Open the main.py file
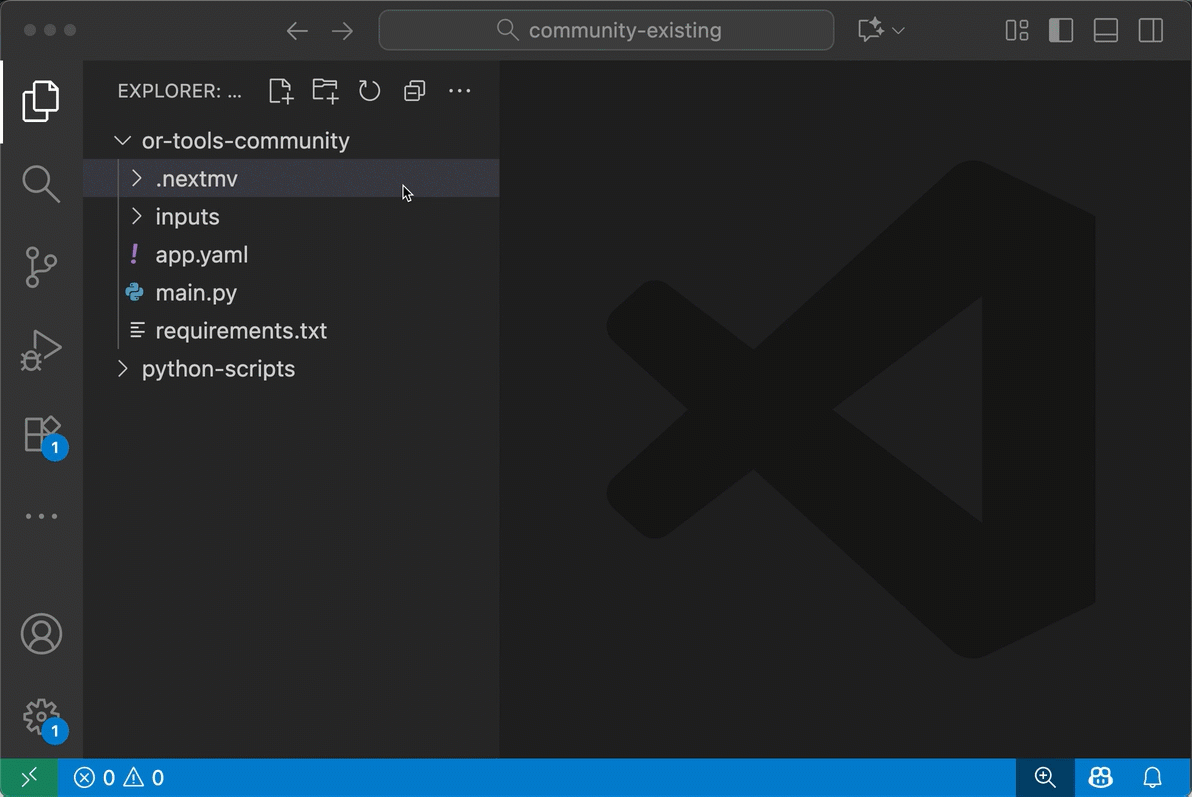1192x797 pixels. pyautogui.click(x=291, y=293)
